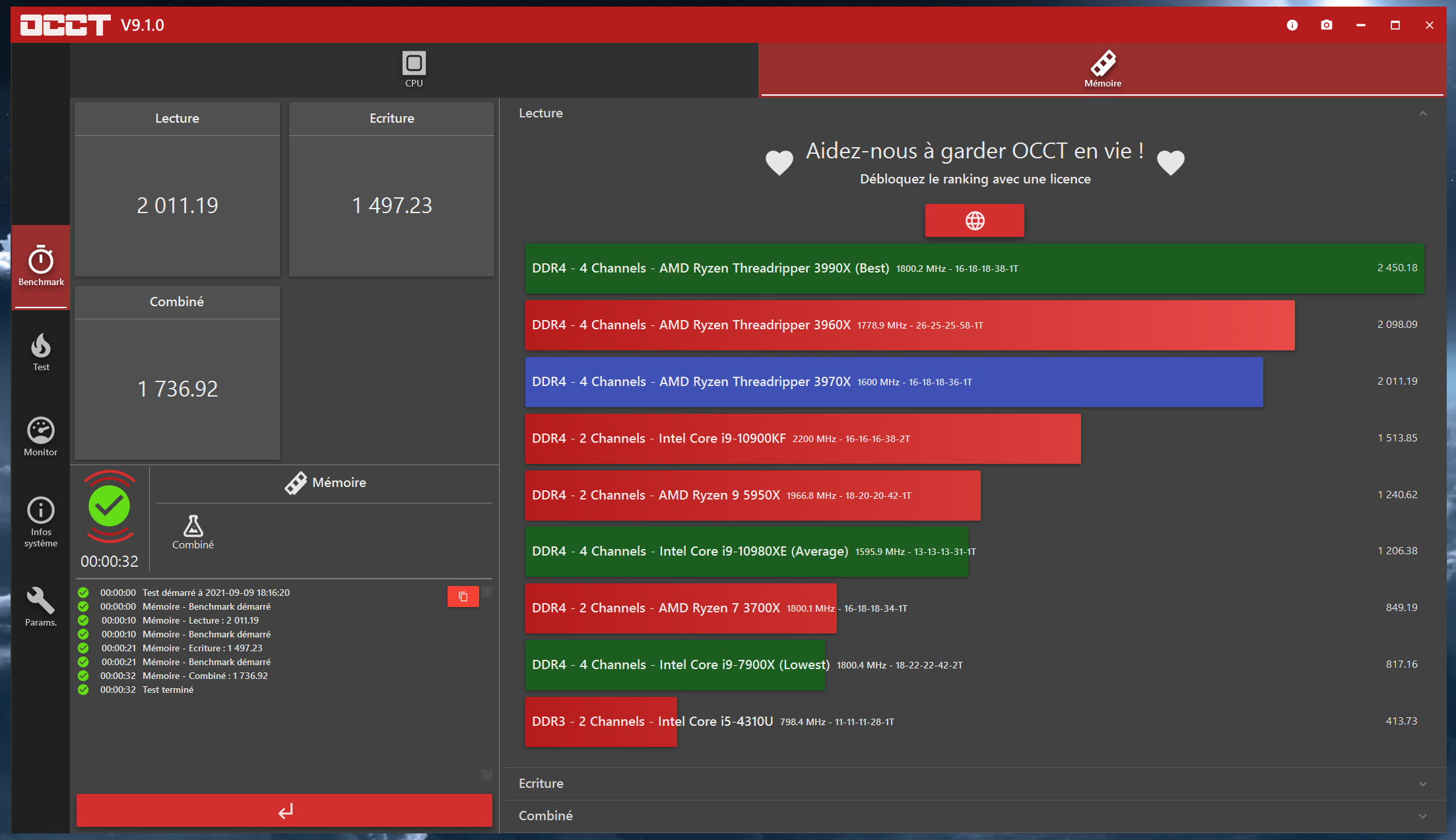Click the screenshot camera icon
The width and height of the screenshot is (1456, 840).
1326,25
